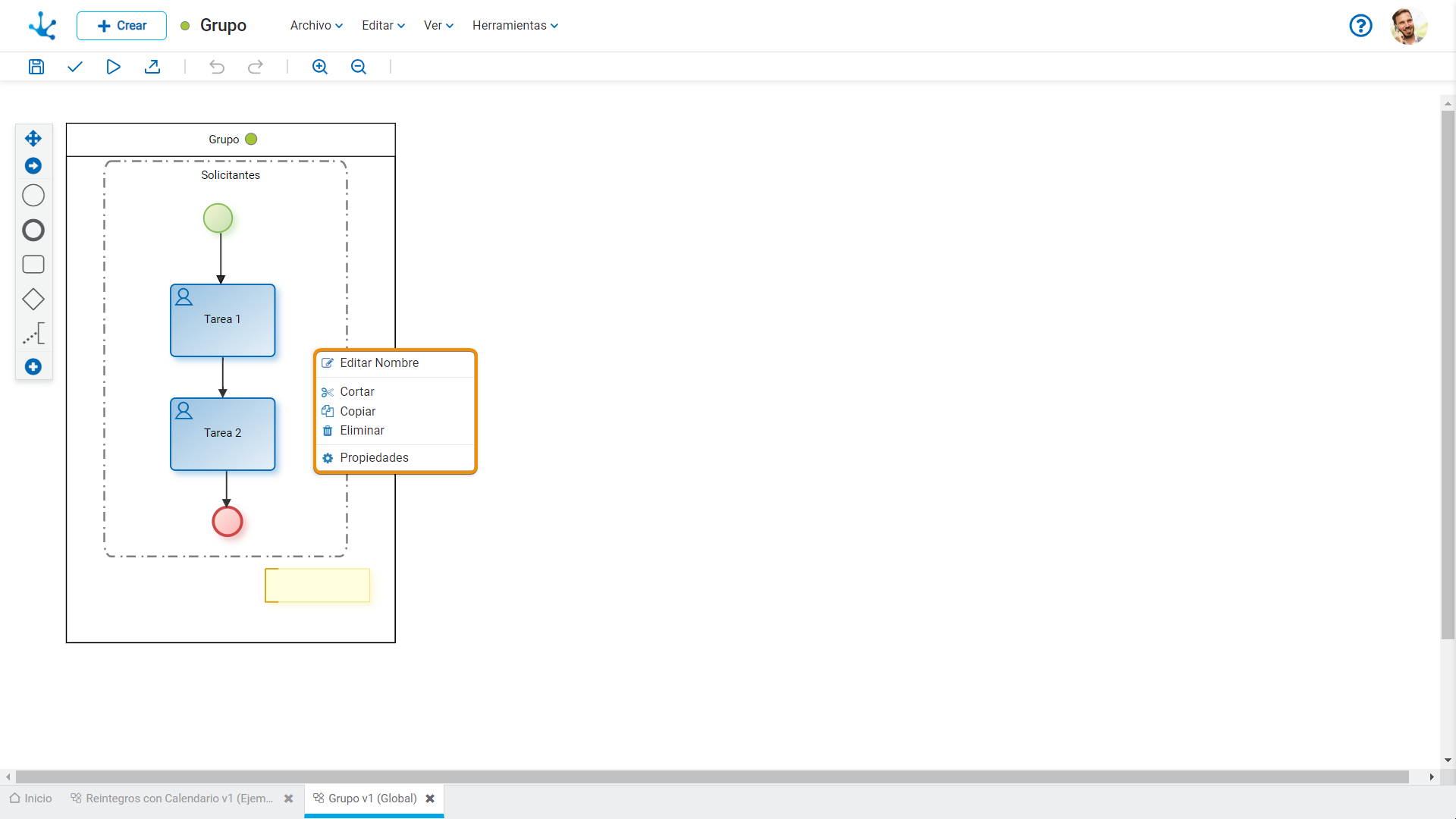Click the run process play icon

click(113, 67)
